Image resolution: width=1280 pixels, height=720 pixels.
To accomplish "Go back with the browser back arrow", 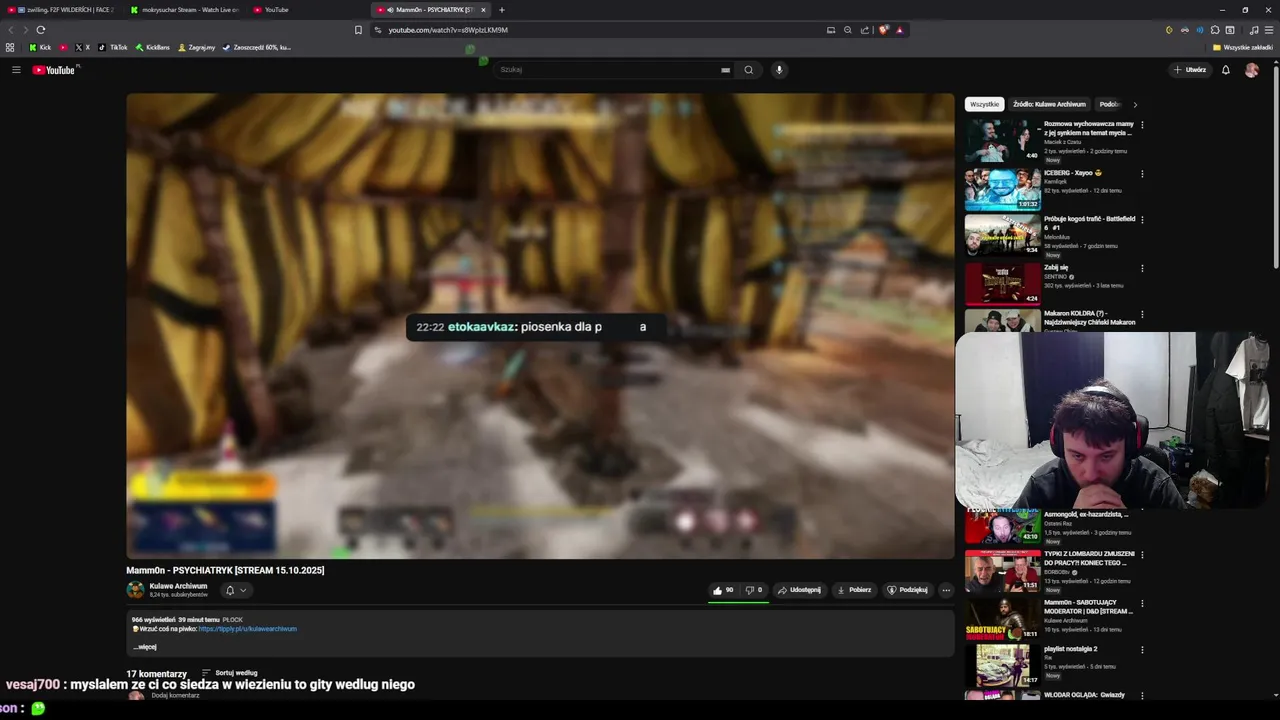I will (12, 30).
